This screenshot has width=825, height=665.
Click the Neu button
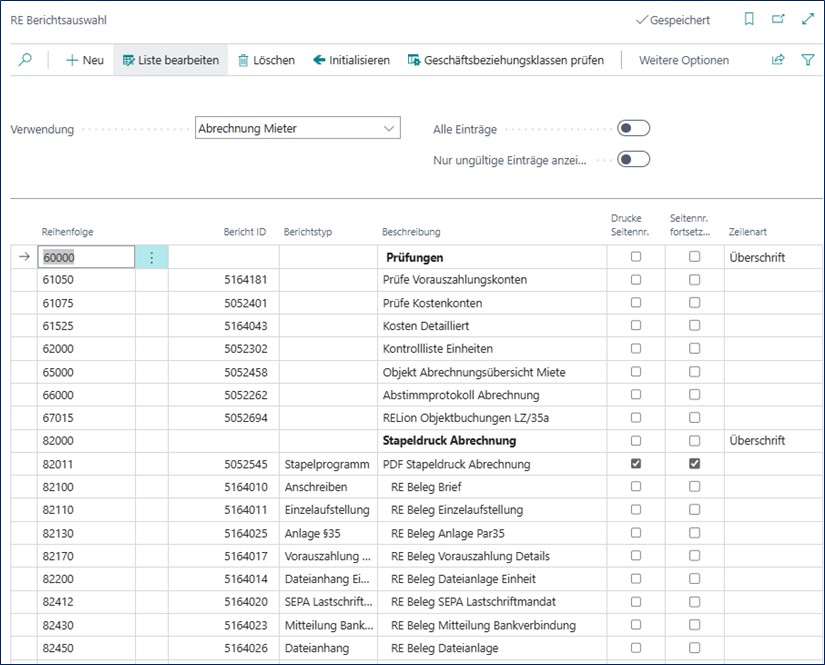pos(85,60)
